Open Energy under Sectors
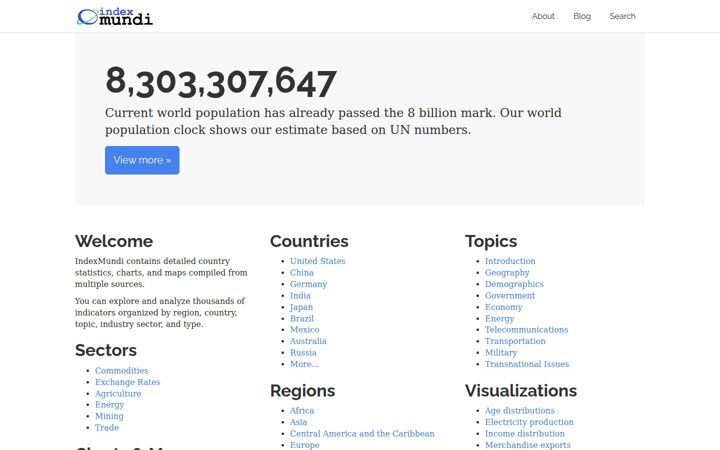This screenshot has height=450, width=720. coord(109,405)
